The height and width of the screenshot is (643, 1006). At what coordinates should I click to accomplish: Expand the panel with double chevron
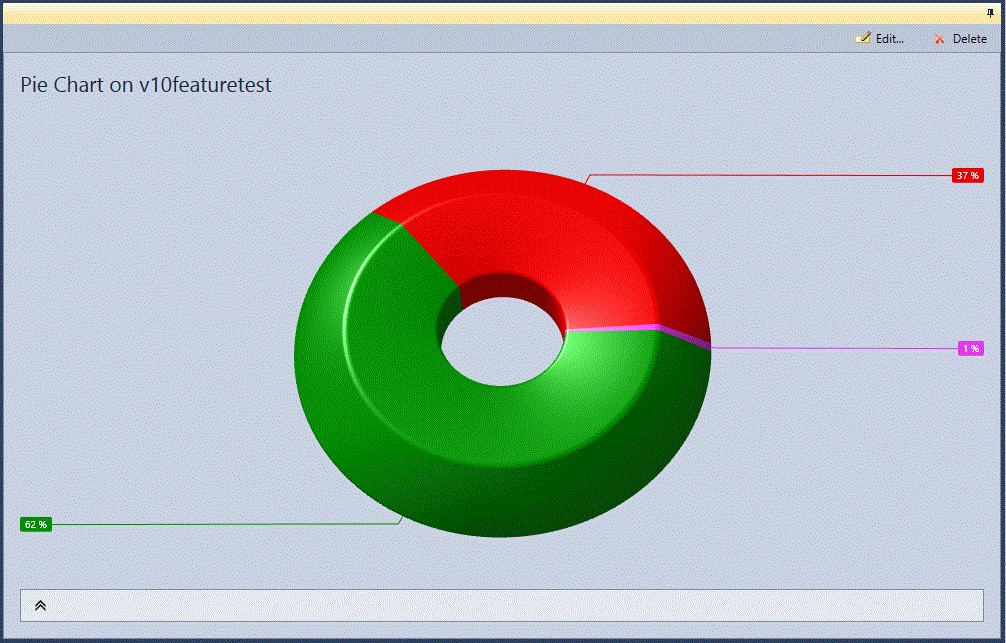tap(40, 605)
